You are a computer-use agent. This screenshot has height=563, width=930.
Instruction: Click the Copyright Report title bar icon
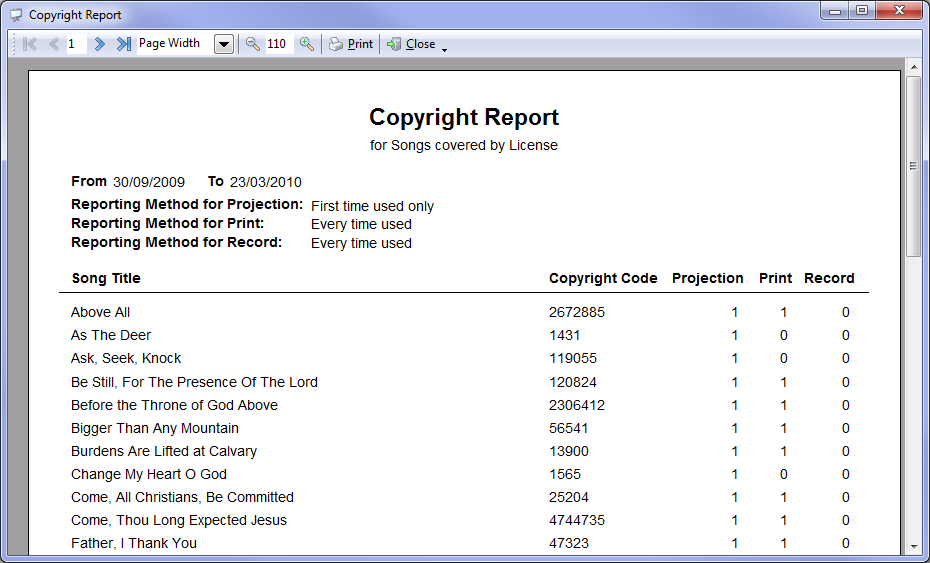pos(17,15)
